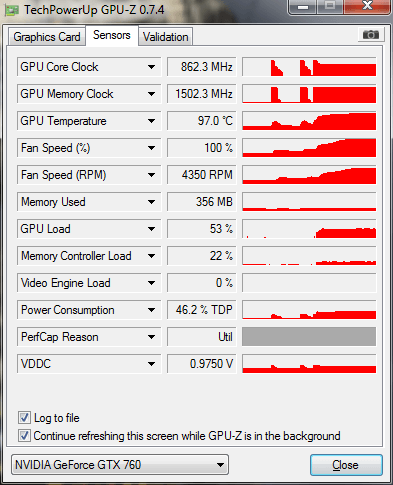Open the Validation tab
The height and width of the screenshot is (485, 393).
(166, 37)
